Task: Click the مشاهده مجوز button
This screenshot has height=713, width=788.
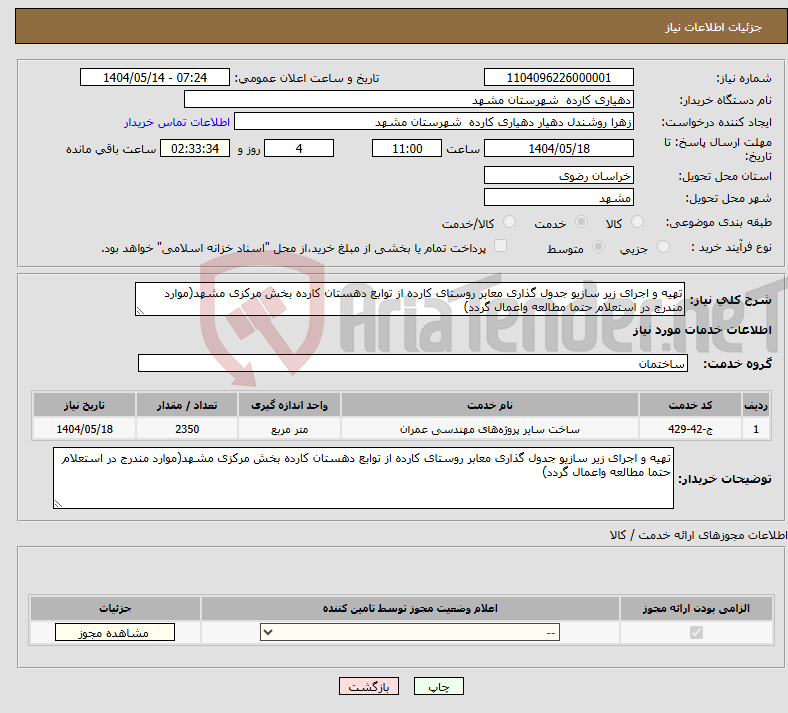Action: [x=115, y=632]
